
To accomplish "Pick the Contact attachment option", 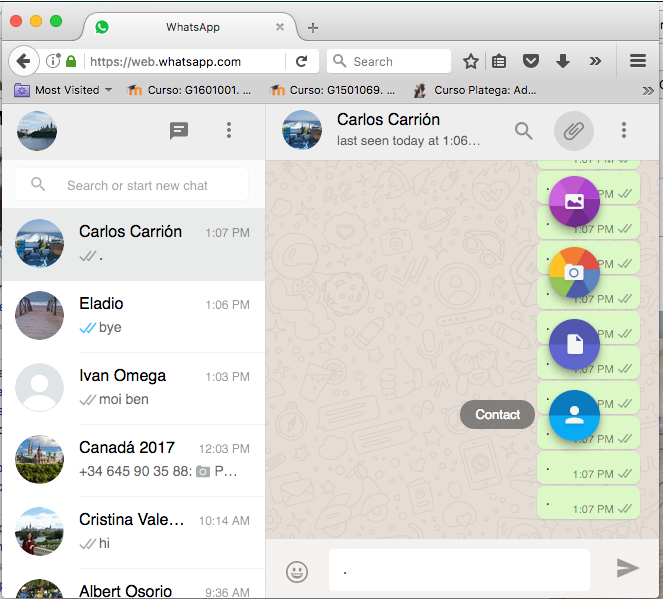I will coord(574,415).
